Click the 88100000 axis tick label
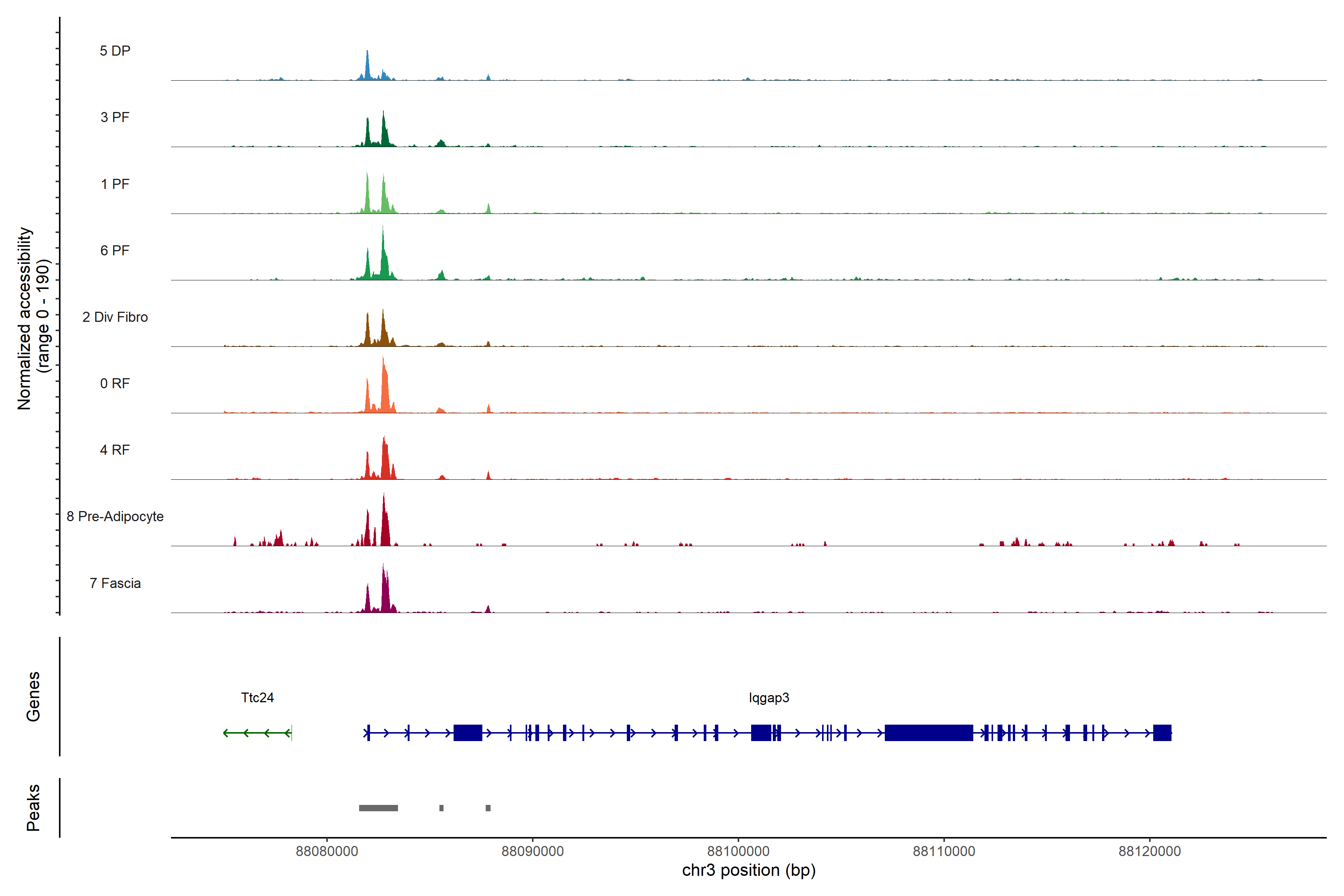This screenshot has height=896, width=1344. coord(738,852)
